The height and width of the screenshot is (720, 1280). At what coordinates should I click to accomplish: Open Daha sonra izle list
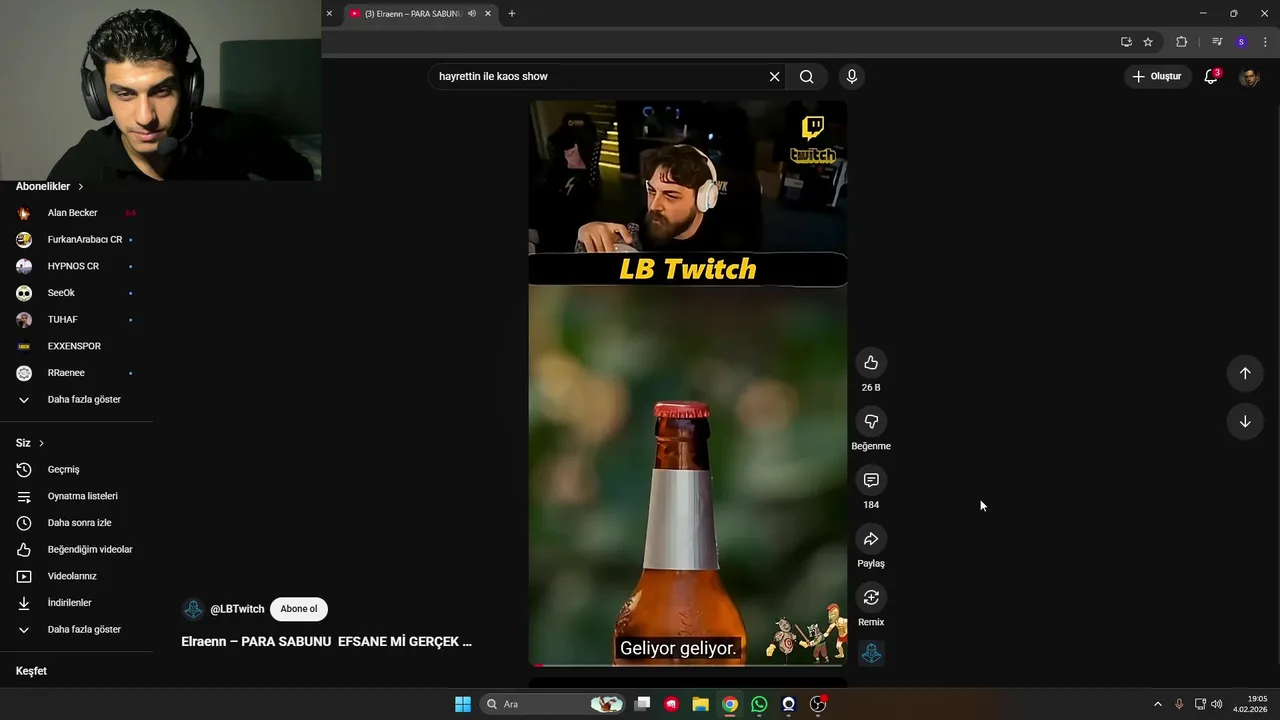coord(78,523)
